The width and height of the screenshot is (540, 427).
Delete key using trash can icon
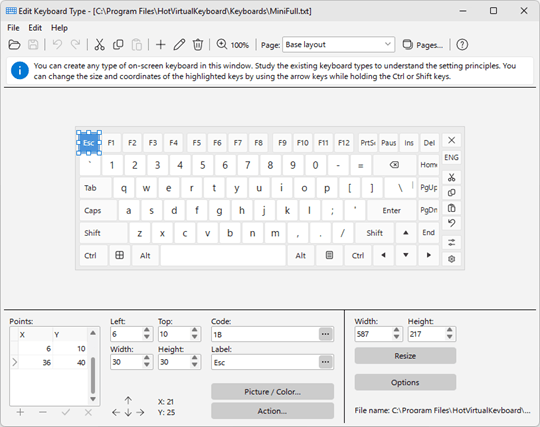198,45
